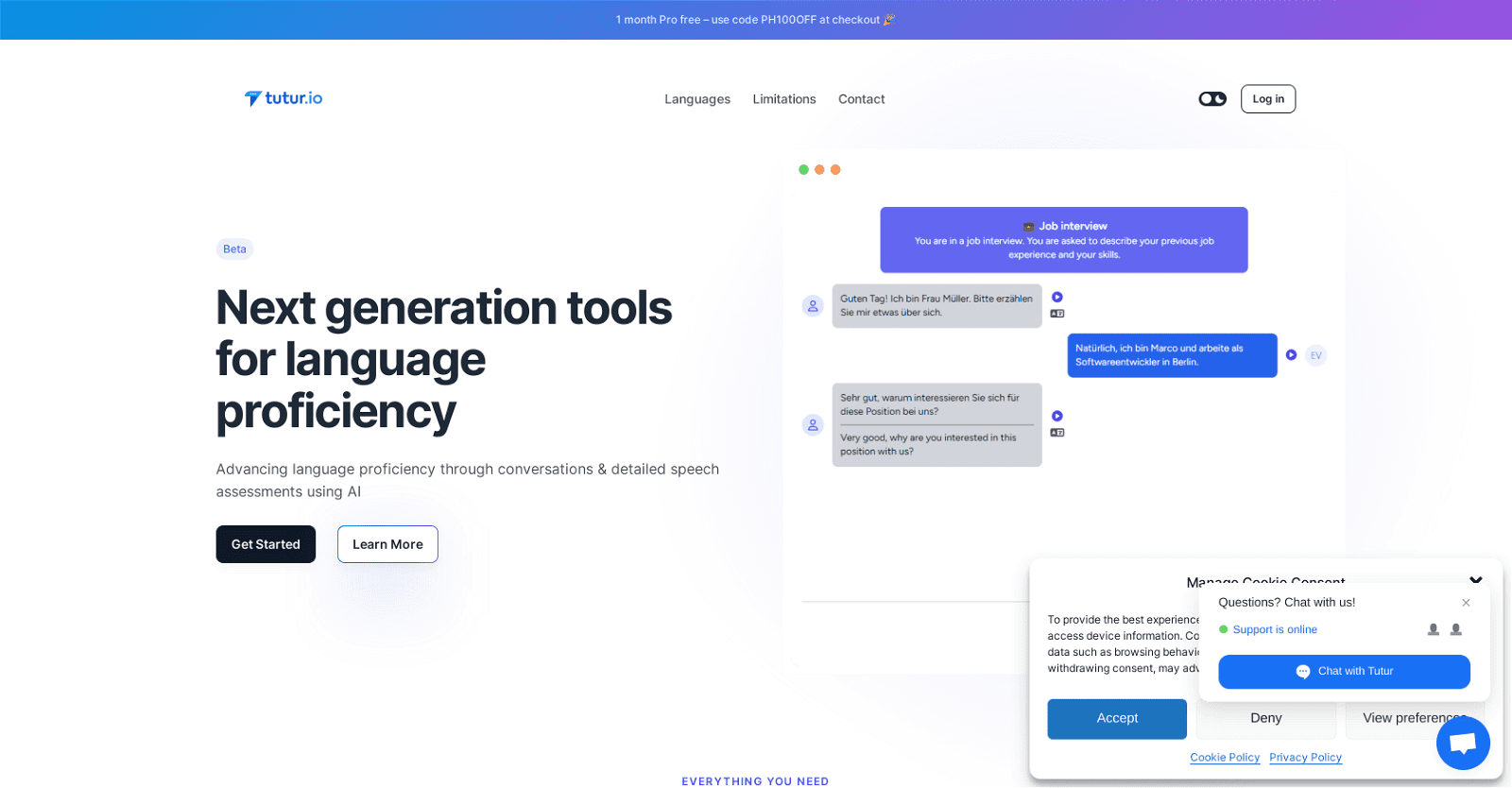The height and width of the screenshot is (788, 1512).
Task: Click the Log in button
Action: click(1267, 99)
